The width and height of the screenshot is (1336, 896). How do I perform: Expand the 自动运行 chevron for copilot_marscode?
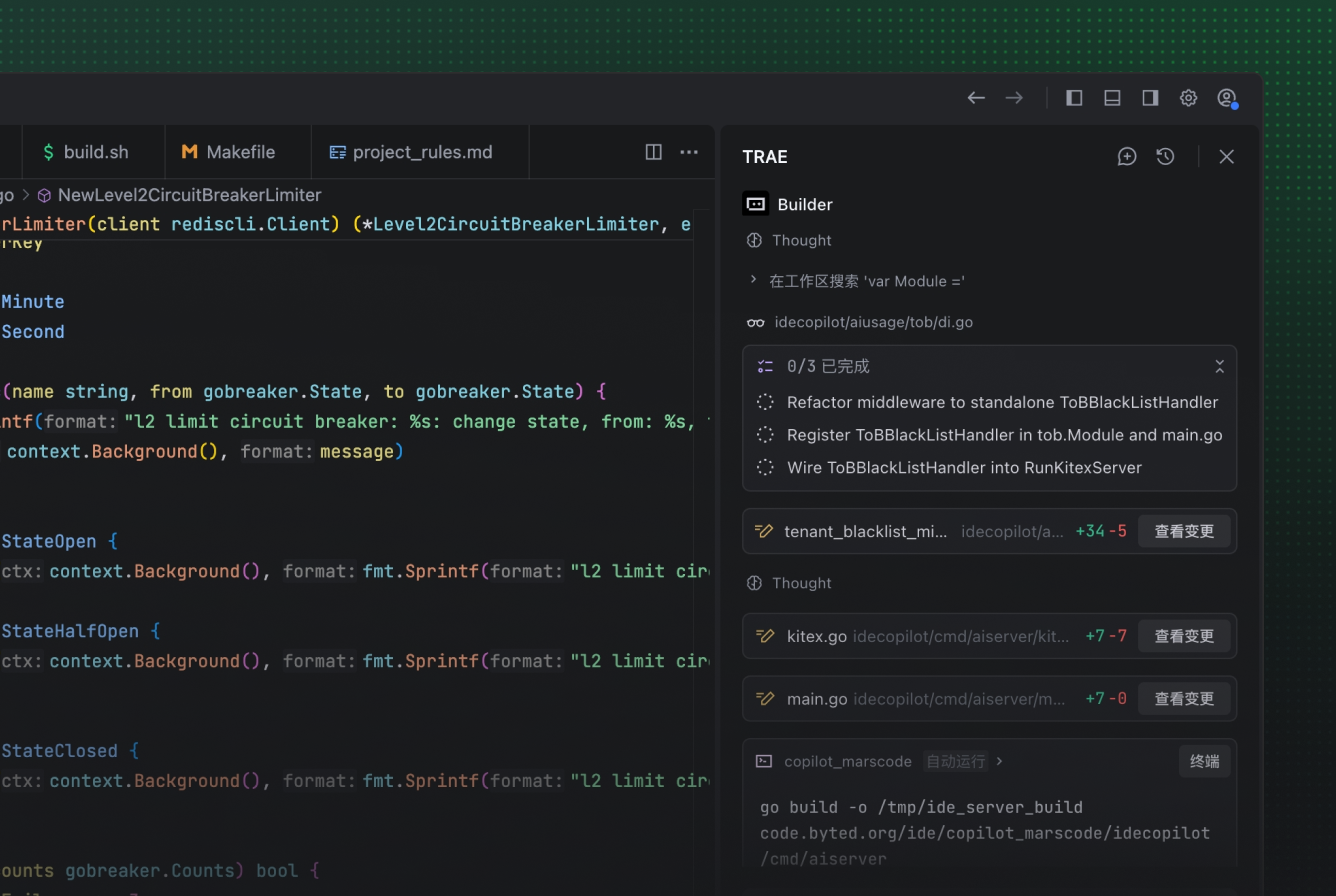[999, 762]
